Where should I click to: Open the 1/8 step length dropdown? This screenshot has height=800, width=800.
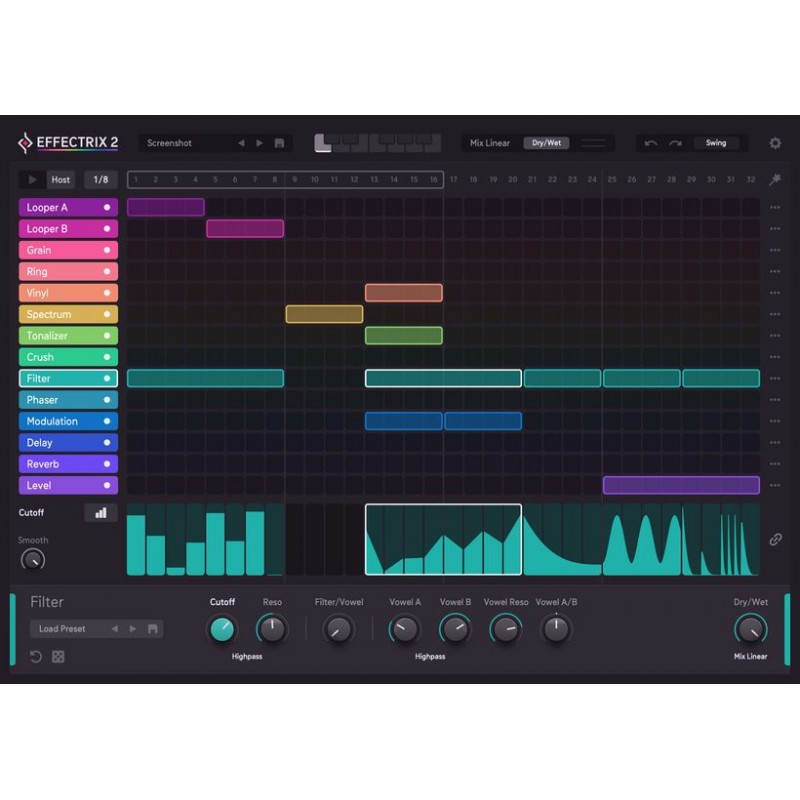[101, 180]
